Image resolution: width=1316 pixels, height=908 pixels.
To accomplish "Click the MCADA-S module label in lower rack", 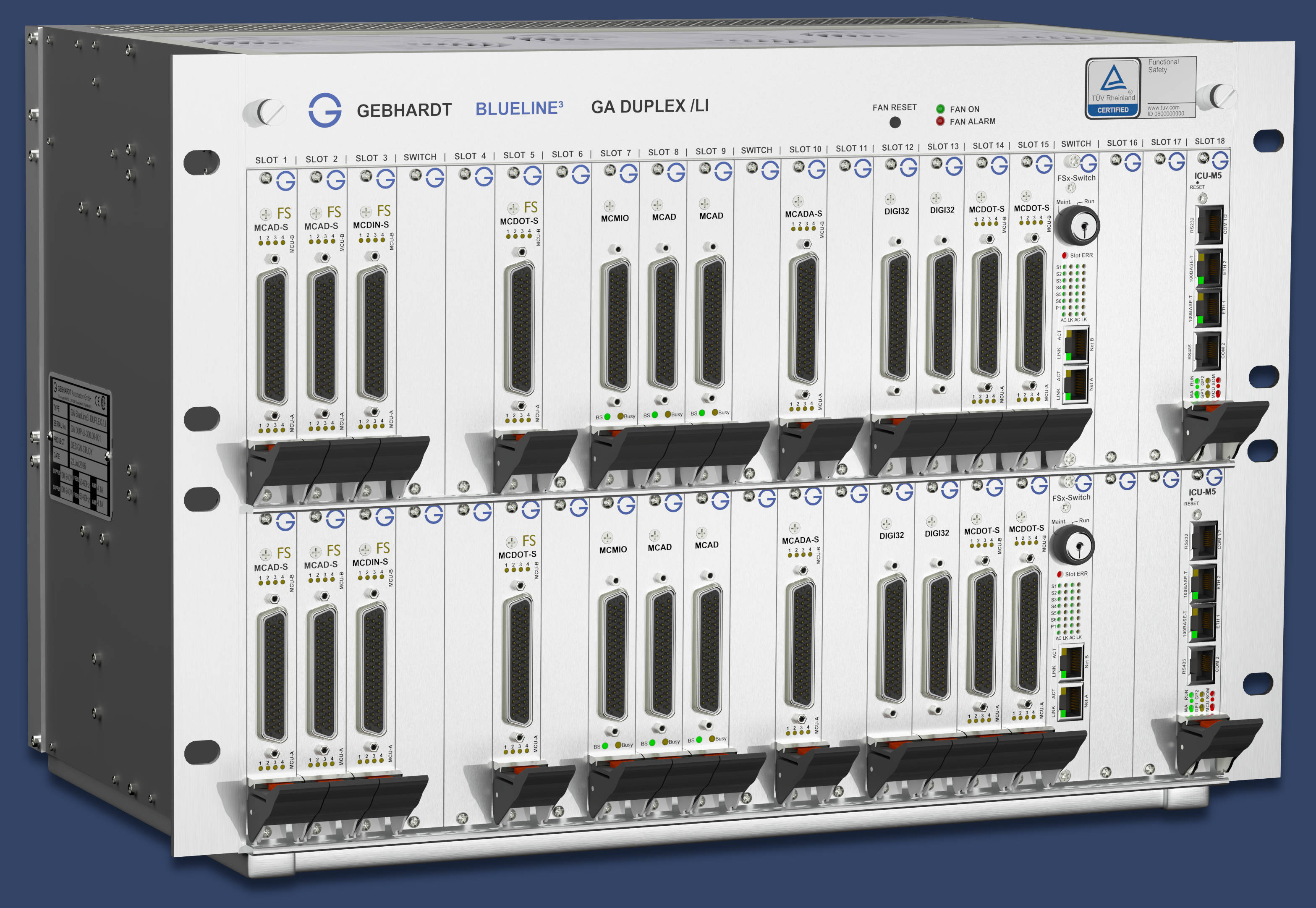I will pos(800,541).
